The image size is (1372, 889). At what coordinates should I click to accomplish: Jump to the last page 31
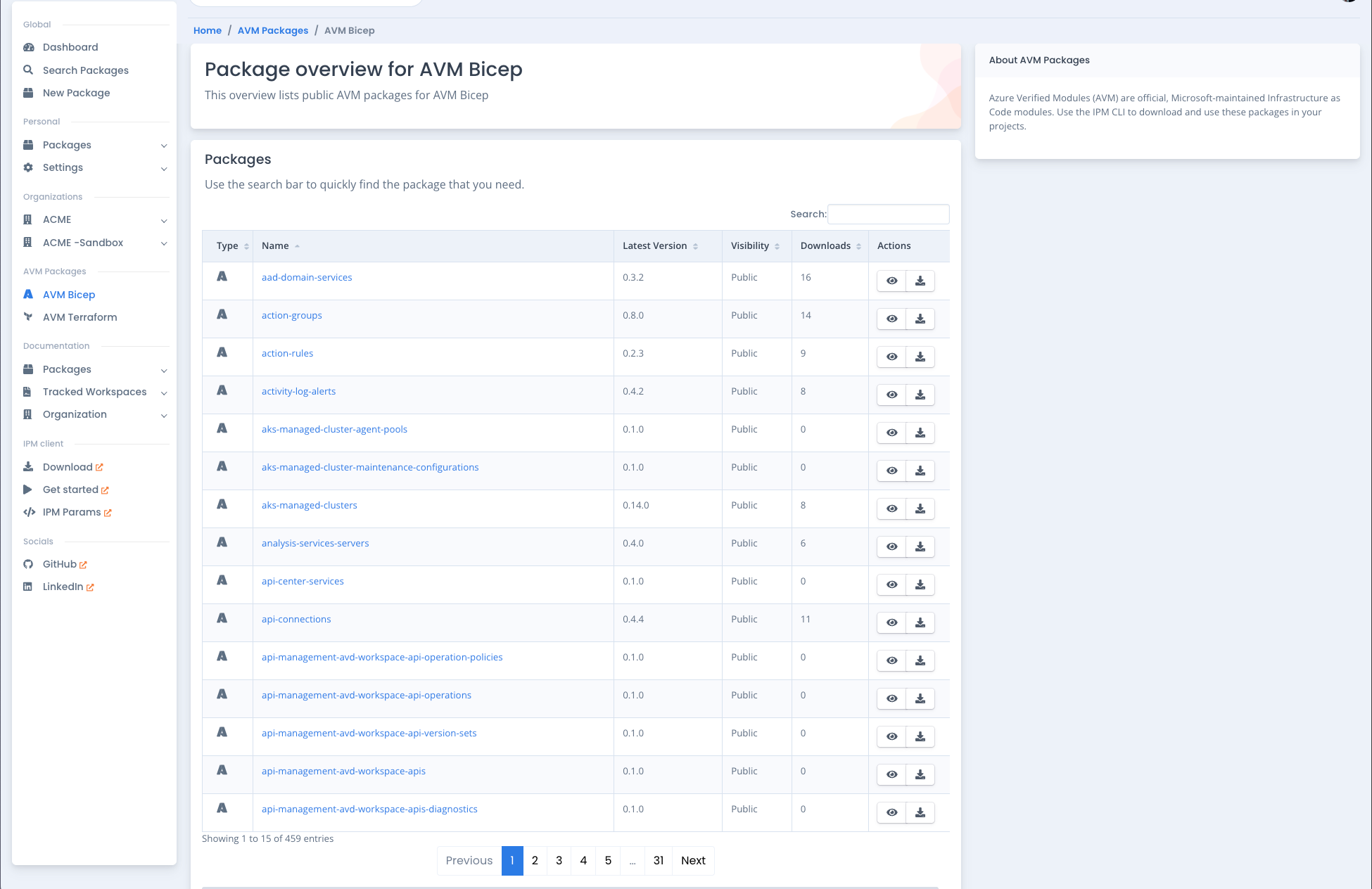pyautogui.click(x=659, y=861)
